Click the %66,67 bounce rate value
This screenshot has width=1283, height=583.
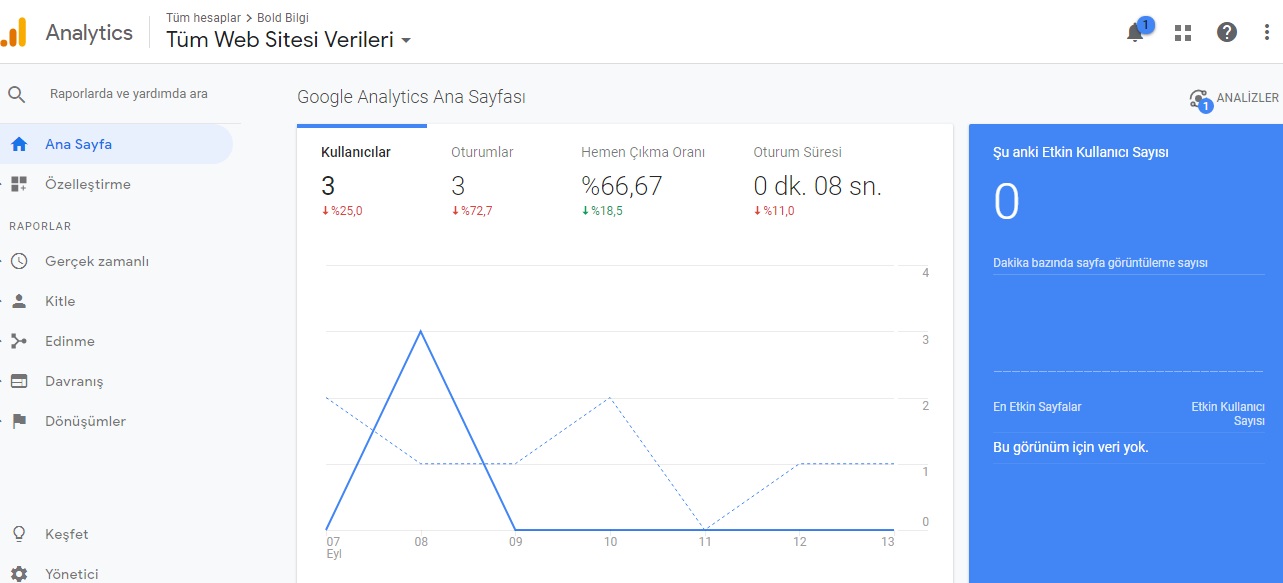(x=622, y=186)
